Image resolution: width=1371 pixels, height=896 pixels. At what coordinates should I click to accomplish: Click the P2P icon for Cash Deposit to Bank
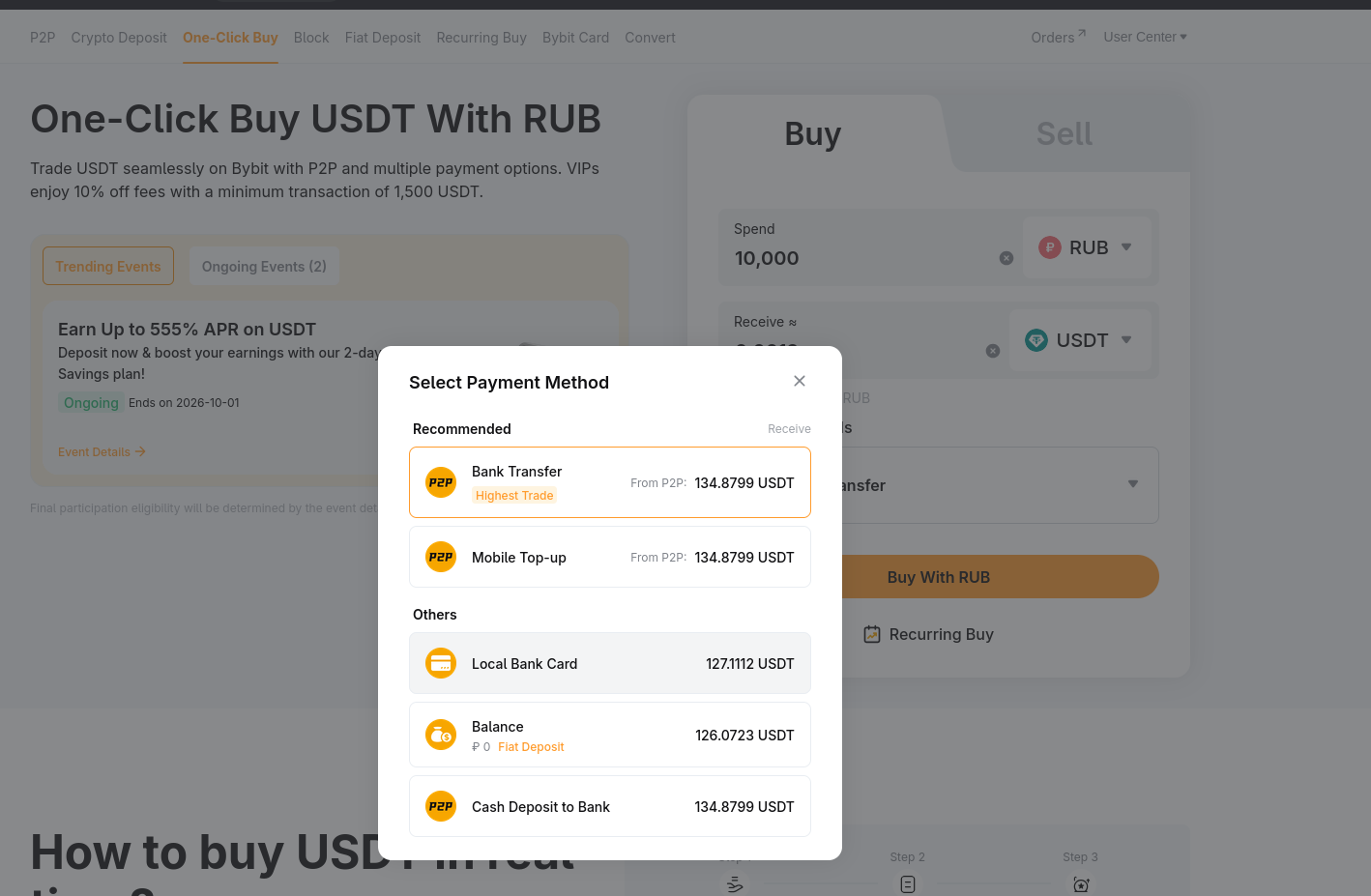[x=441, y=806]
